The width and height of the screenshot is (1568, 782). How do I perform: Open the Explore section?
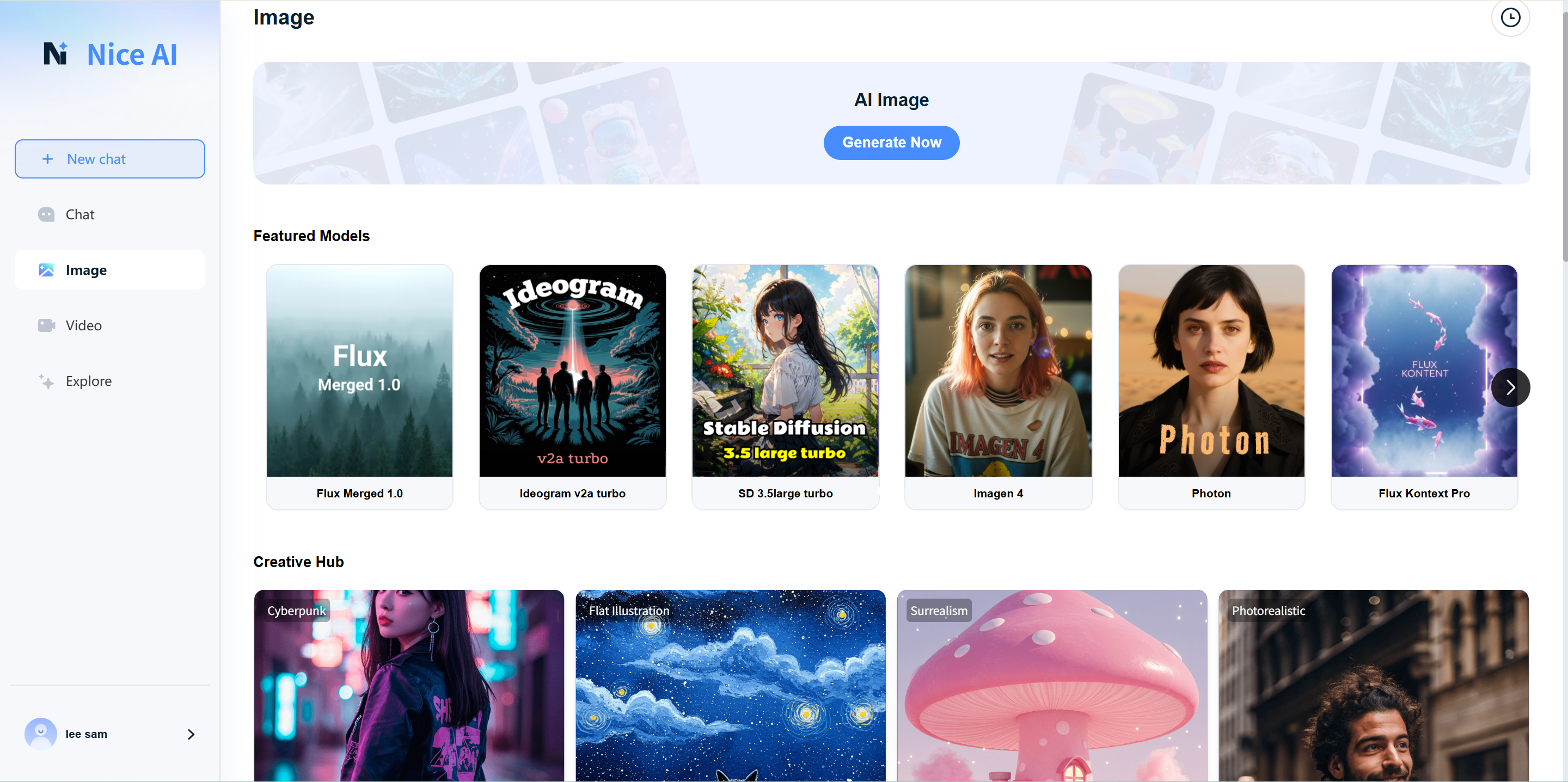point(109,381)
